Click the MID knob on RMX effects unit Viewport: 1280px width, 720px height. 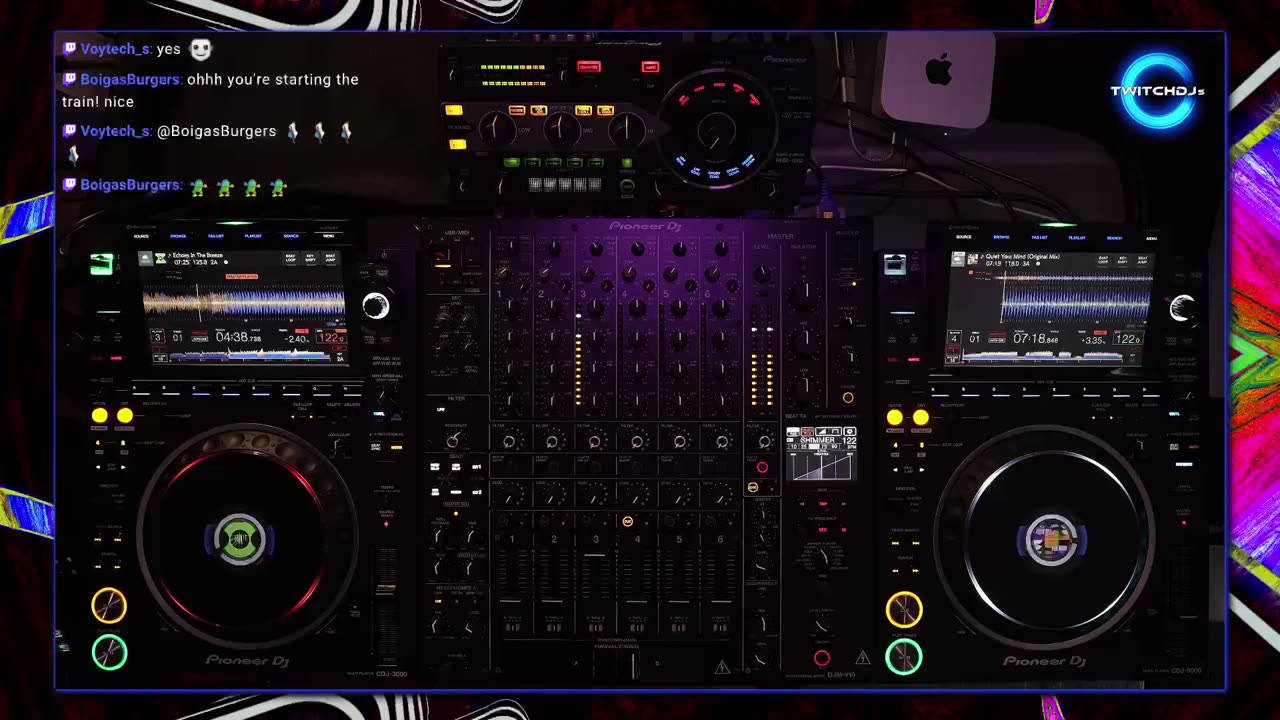562,128
